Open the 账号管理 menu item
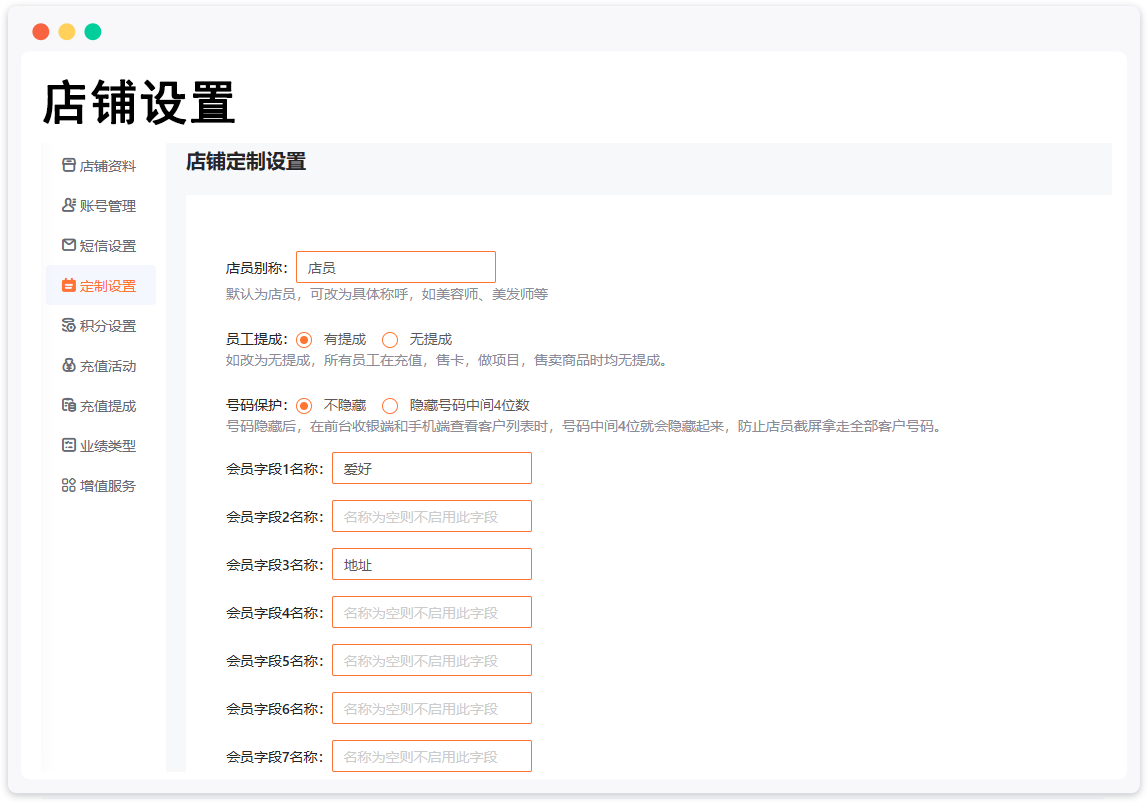 click(107, 206)
